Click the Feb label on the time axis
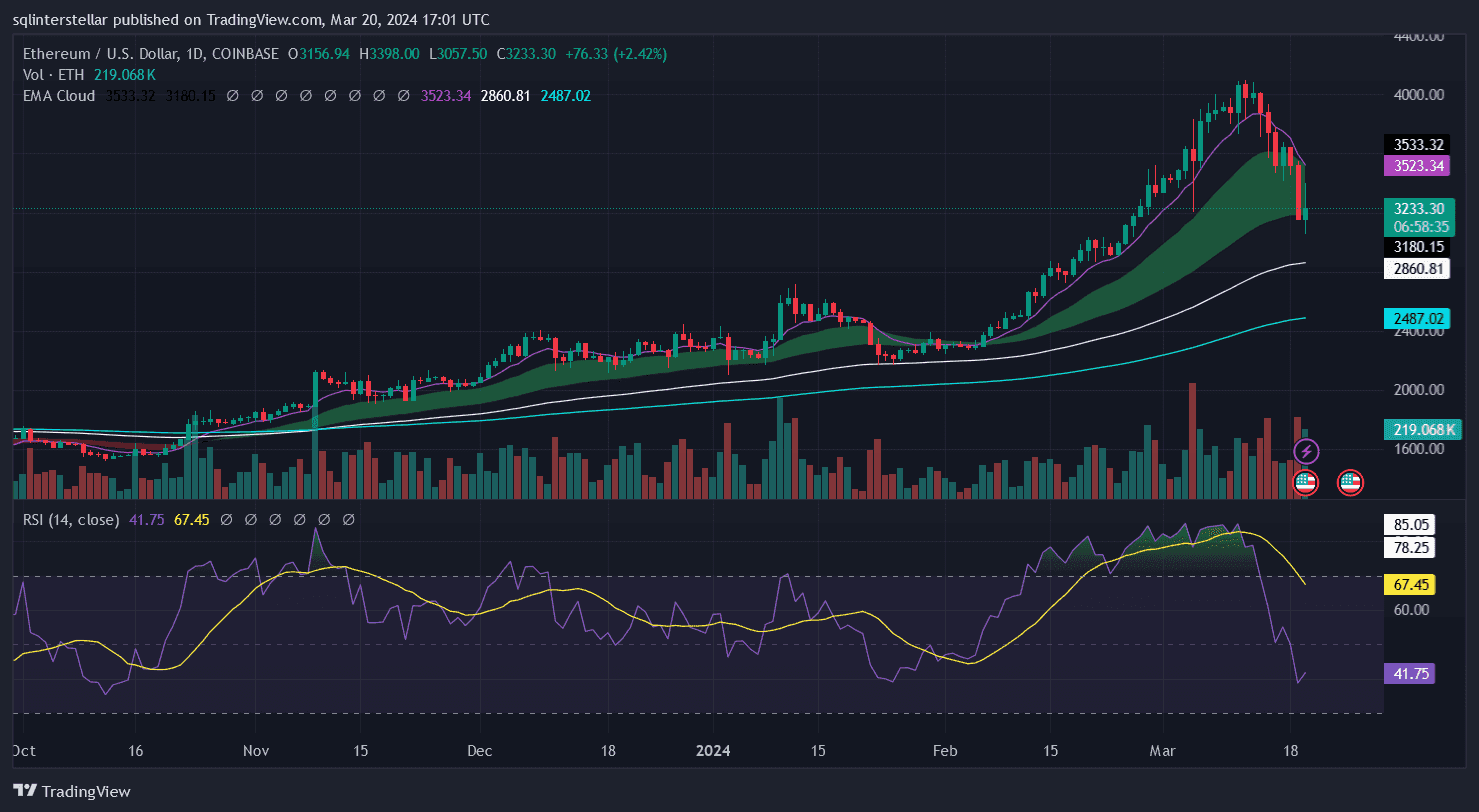Viewport: 1479px width, 812px height. point(942,751)
